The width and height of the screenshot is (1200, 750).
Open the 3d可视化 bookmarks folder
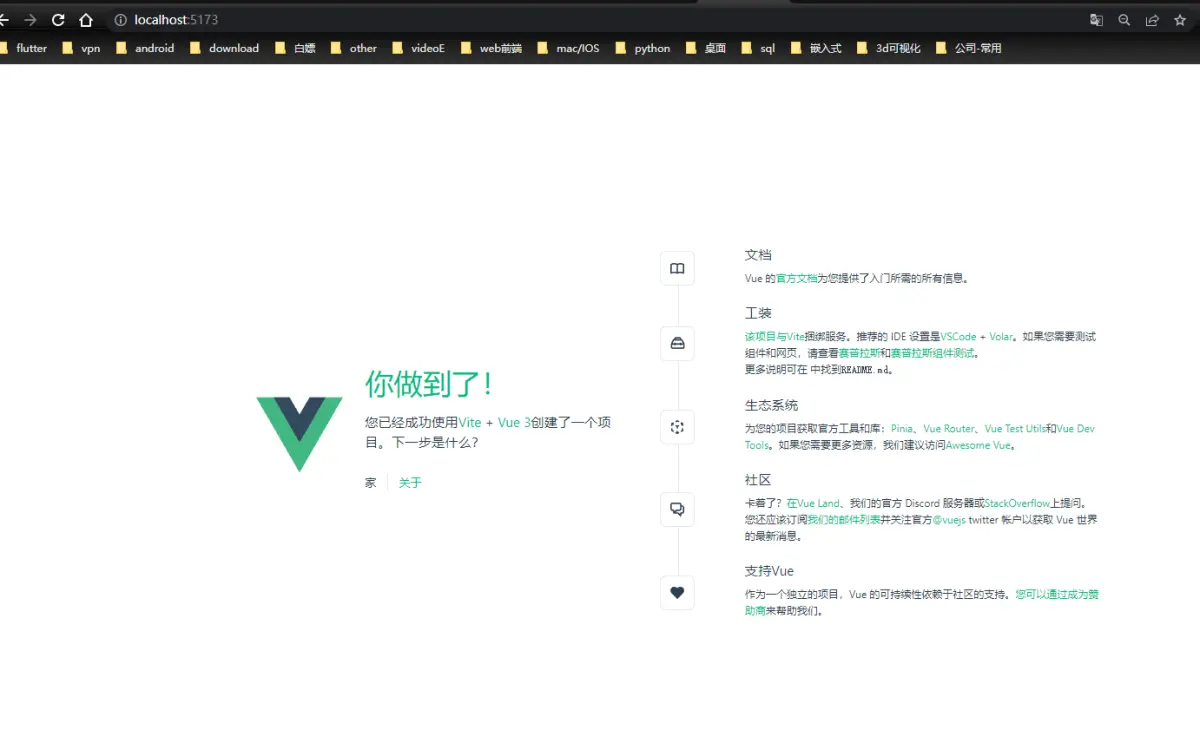point(889,48)
